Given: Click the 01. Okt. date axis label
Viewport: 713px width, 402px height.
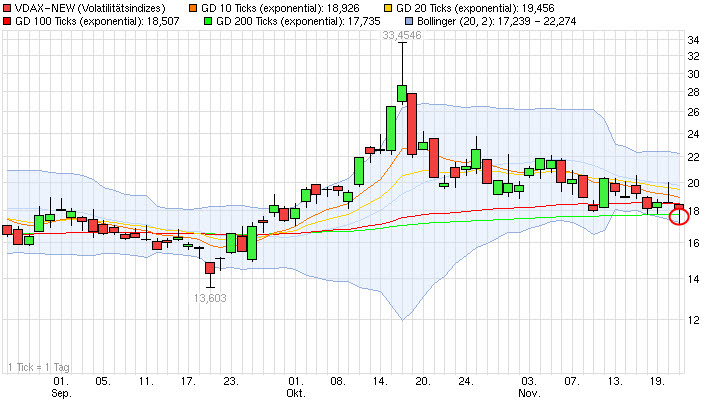Looking at the screenshot, I should [x=296, y=387].
